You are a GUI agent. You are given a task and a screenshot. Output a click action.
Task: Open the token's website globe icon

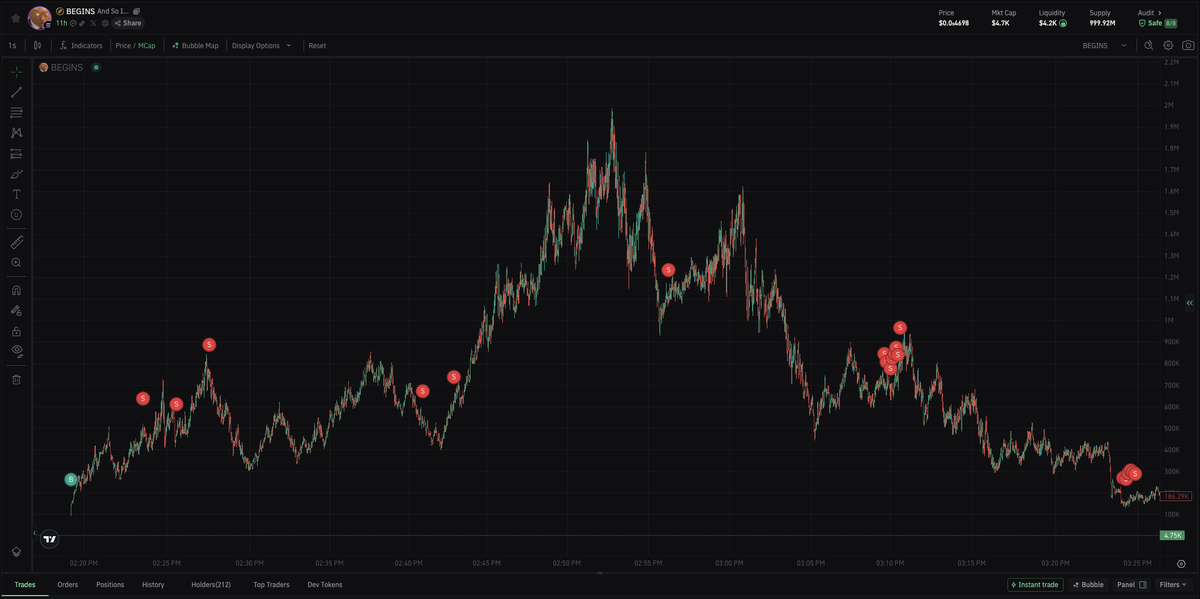click(x=105, y=23)
